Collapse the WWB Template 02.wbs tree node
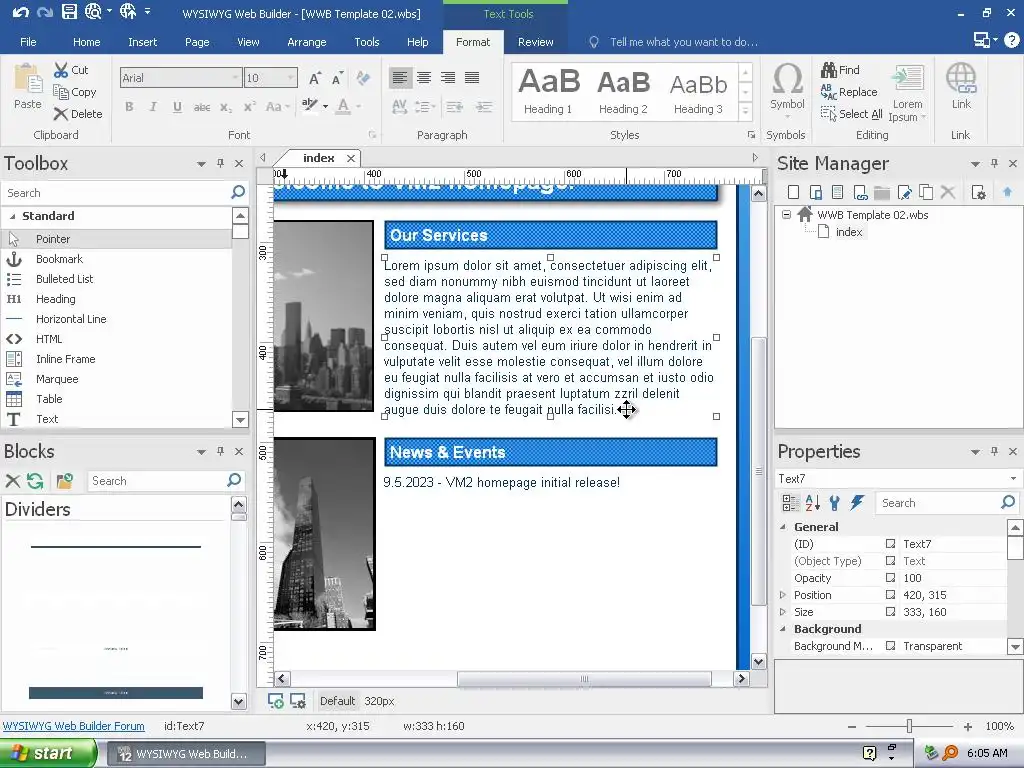Viewport: 1024px width, 768px height. (x=786, y=214)
